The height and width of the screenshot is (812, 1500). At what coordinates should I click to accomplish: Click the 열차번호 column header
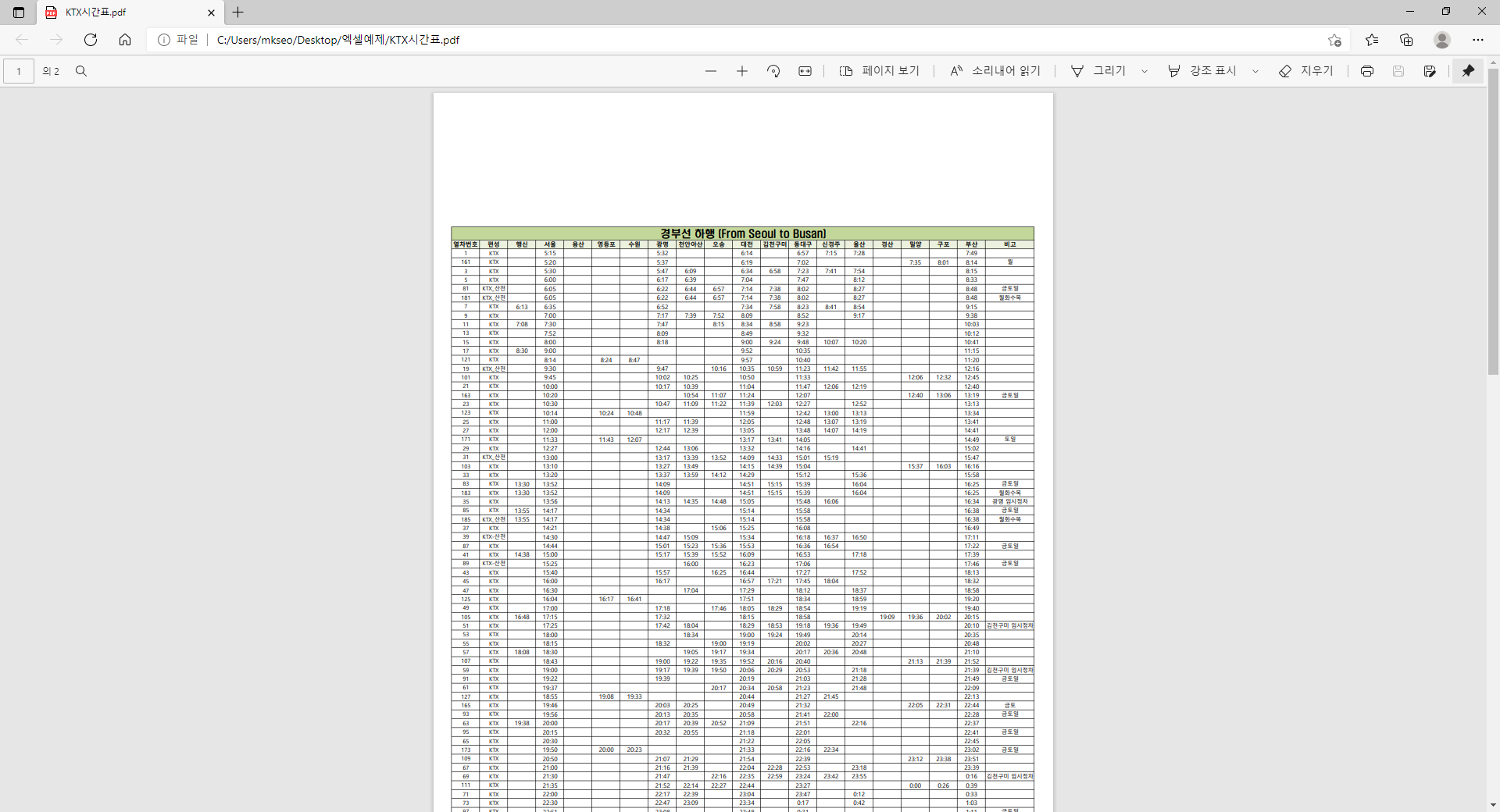(x=466, y=244)
